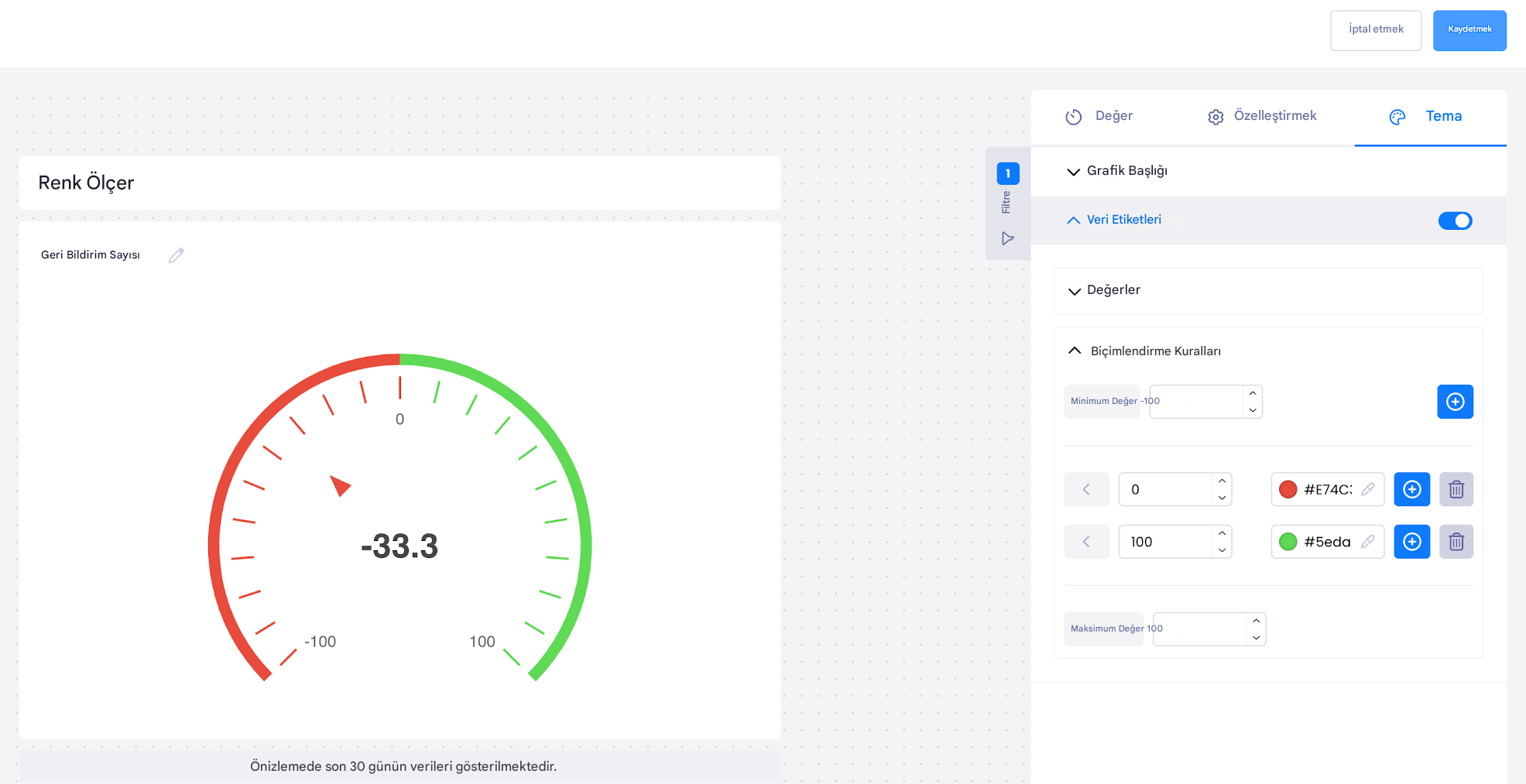Add a rule after the 100 value row
Viewport: 1526px width, 784px height.
point(1411,542)
